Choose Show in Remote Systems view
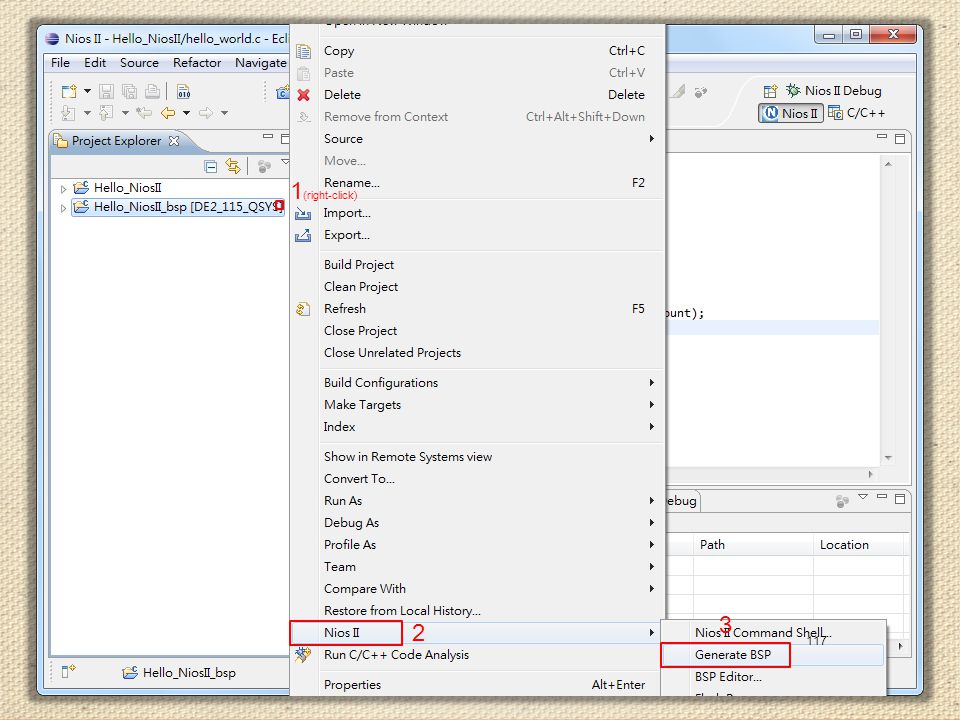Viewport: 960px width, 720px height. [478, 457]
